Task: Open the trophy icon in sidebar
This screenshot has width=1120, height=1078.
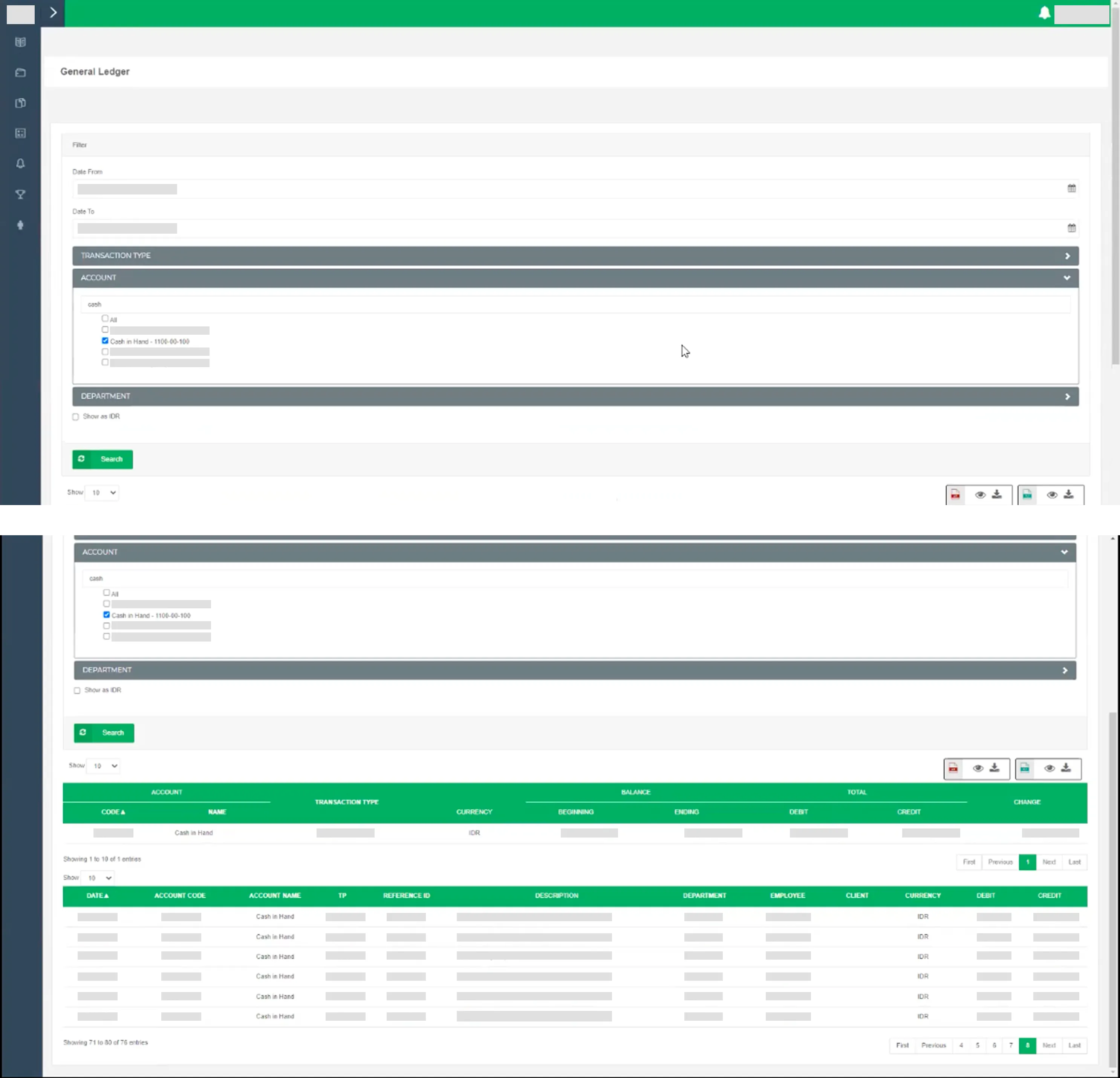Action: [21, 194]
